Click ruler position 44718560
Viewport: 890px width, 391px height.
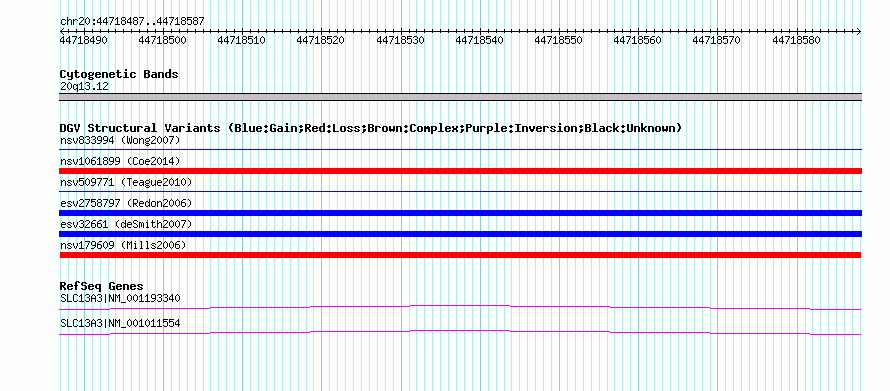(x=637, y=40)
